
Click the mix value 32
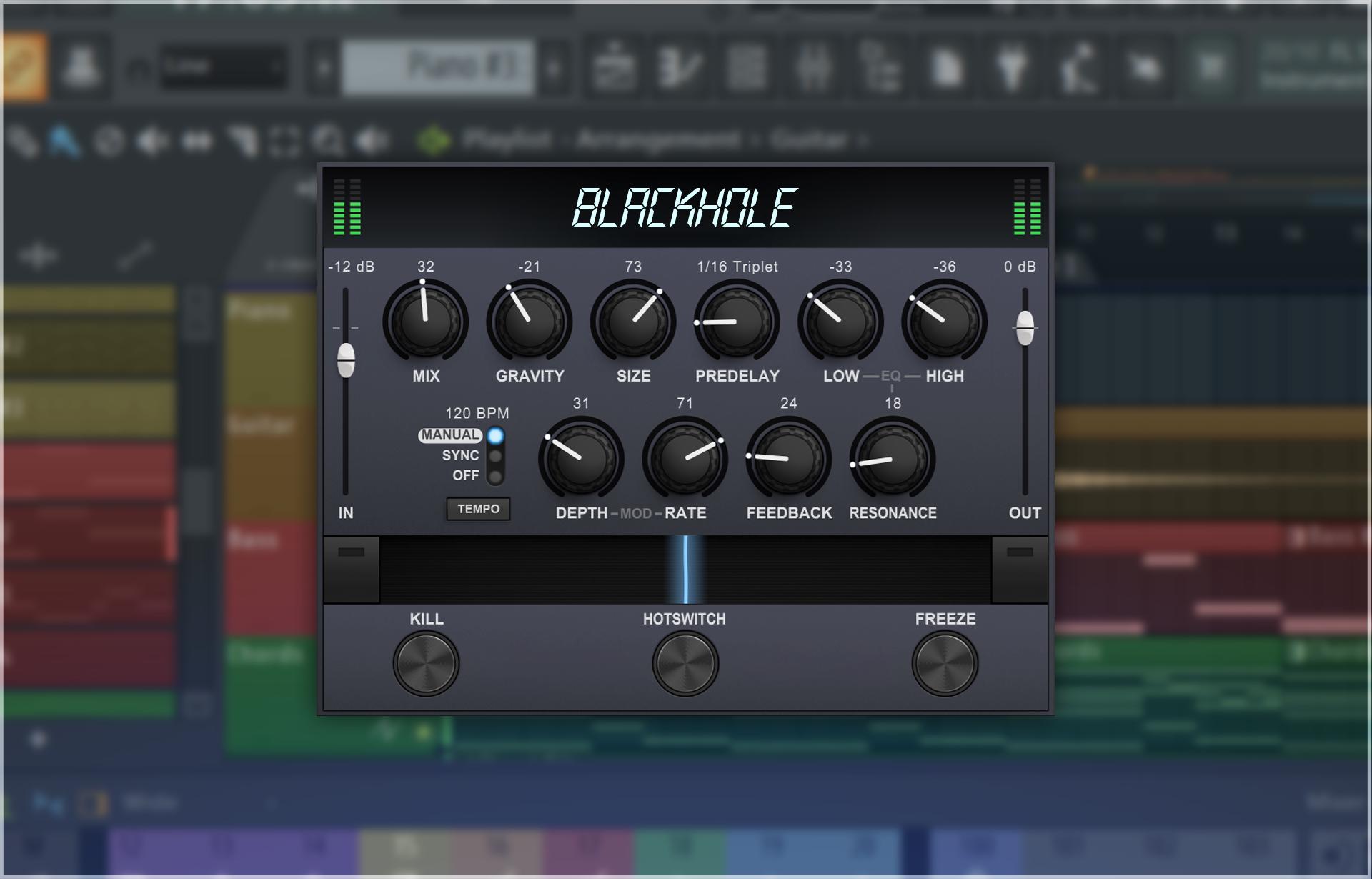click(426, 267)
